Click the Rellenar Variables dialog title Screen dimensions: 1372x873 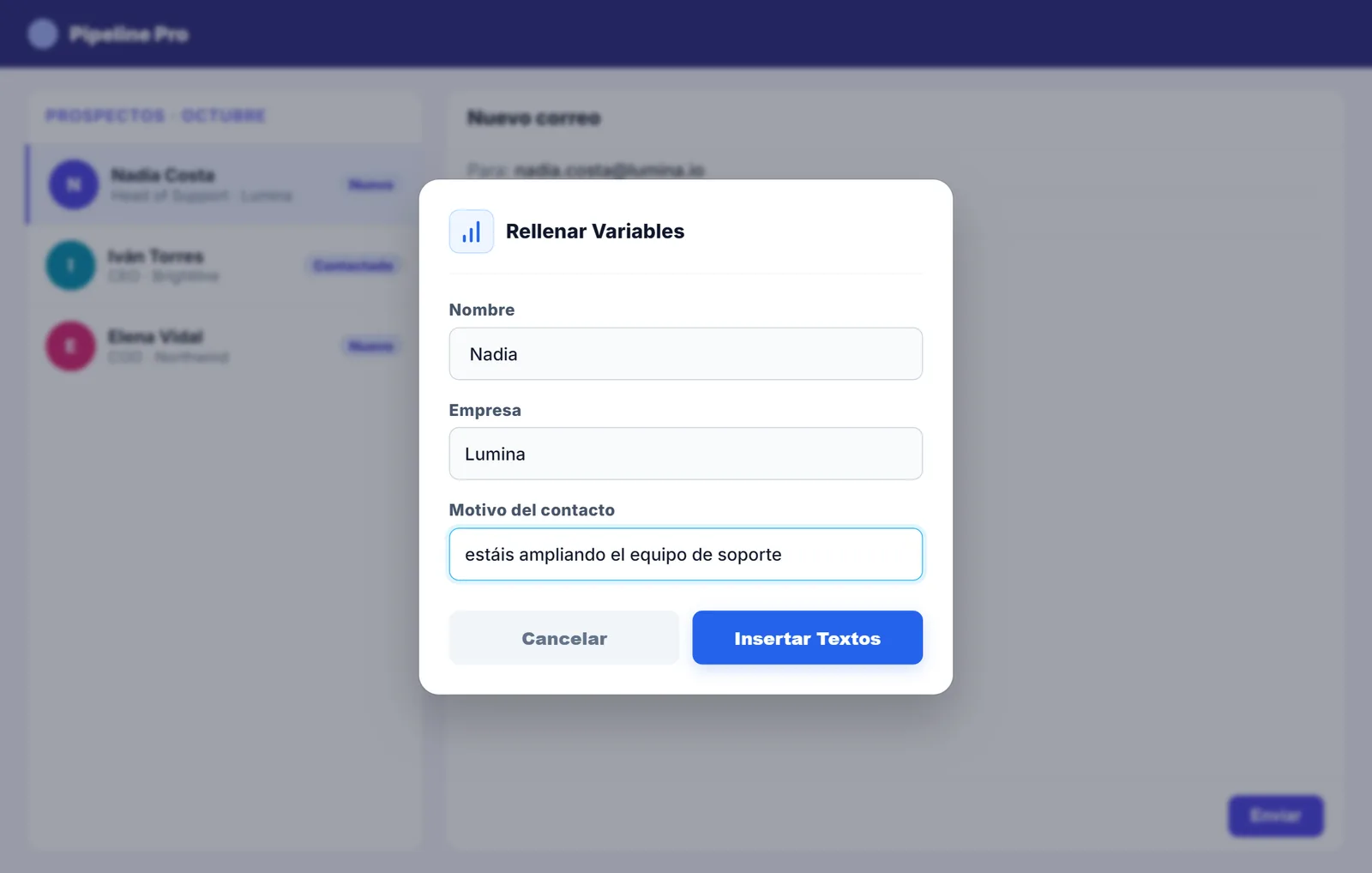click(x=594, y=232)
